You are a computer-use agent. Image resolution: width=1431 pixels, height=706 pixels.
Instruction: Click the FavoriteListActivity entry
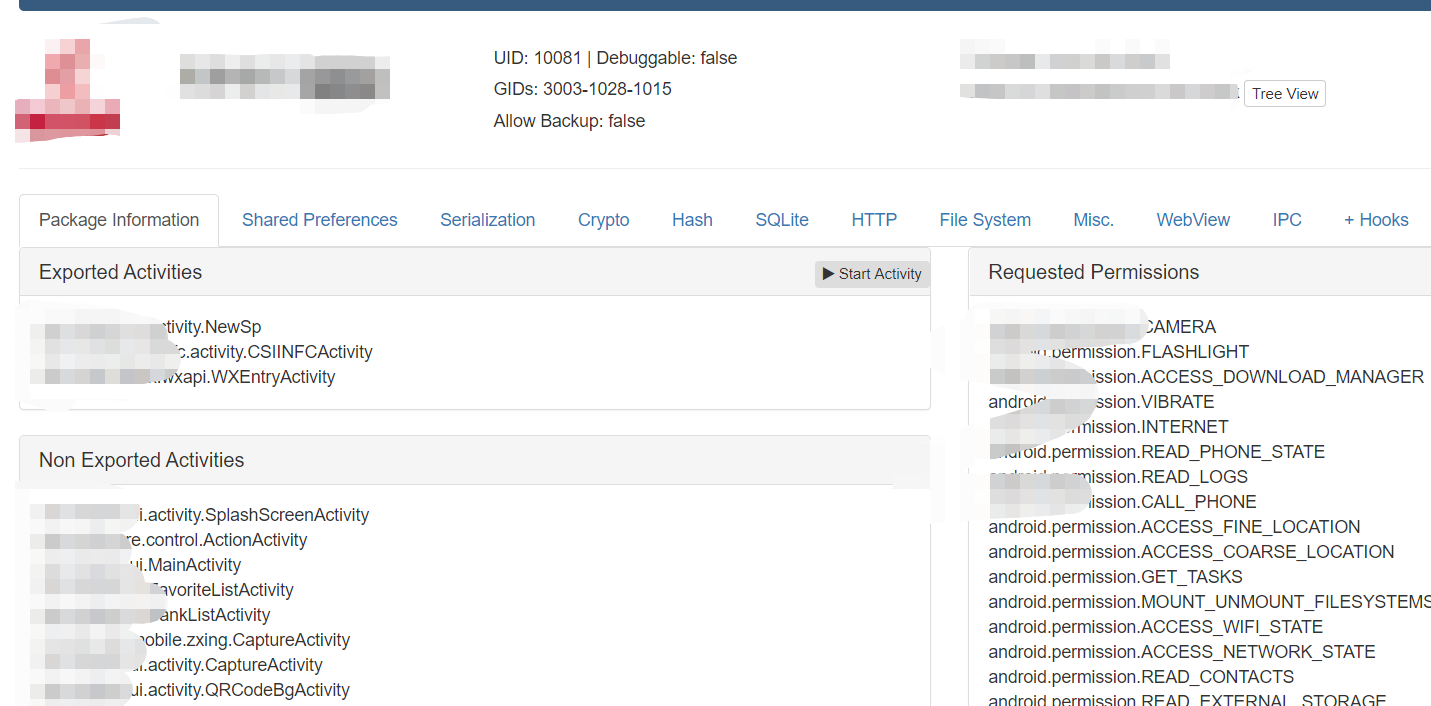tap(162, 590)
